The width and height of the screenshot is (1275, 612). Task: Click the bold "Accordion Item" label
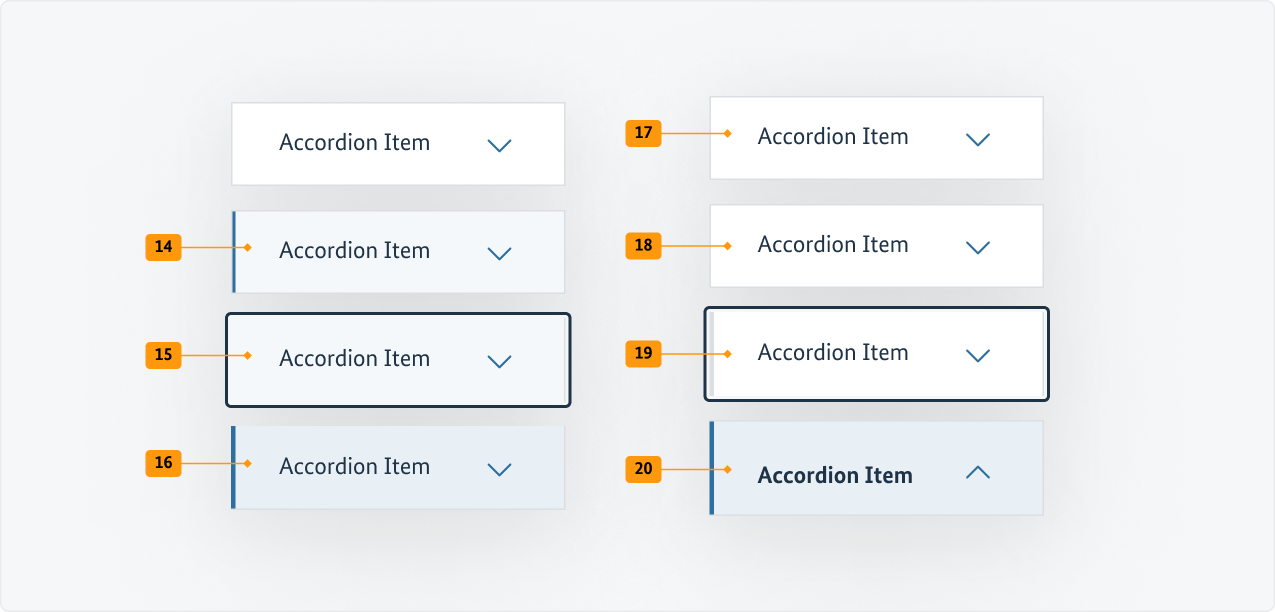(835, 475)
